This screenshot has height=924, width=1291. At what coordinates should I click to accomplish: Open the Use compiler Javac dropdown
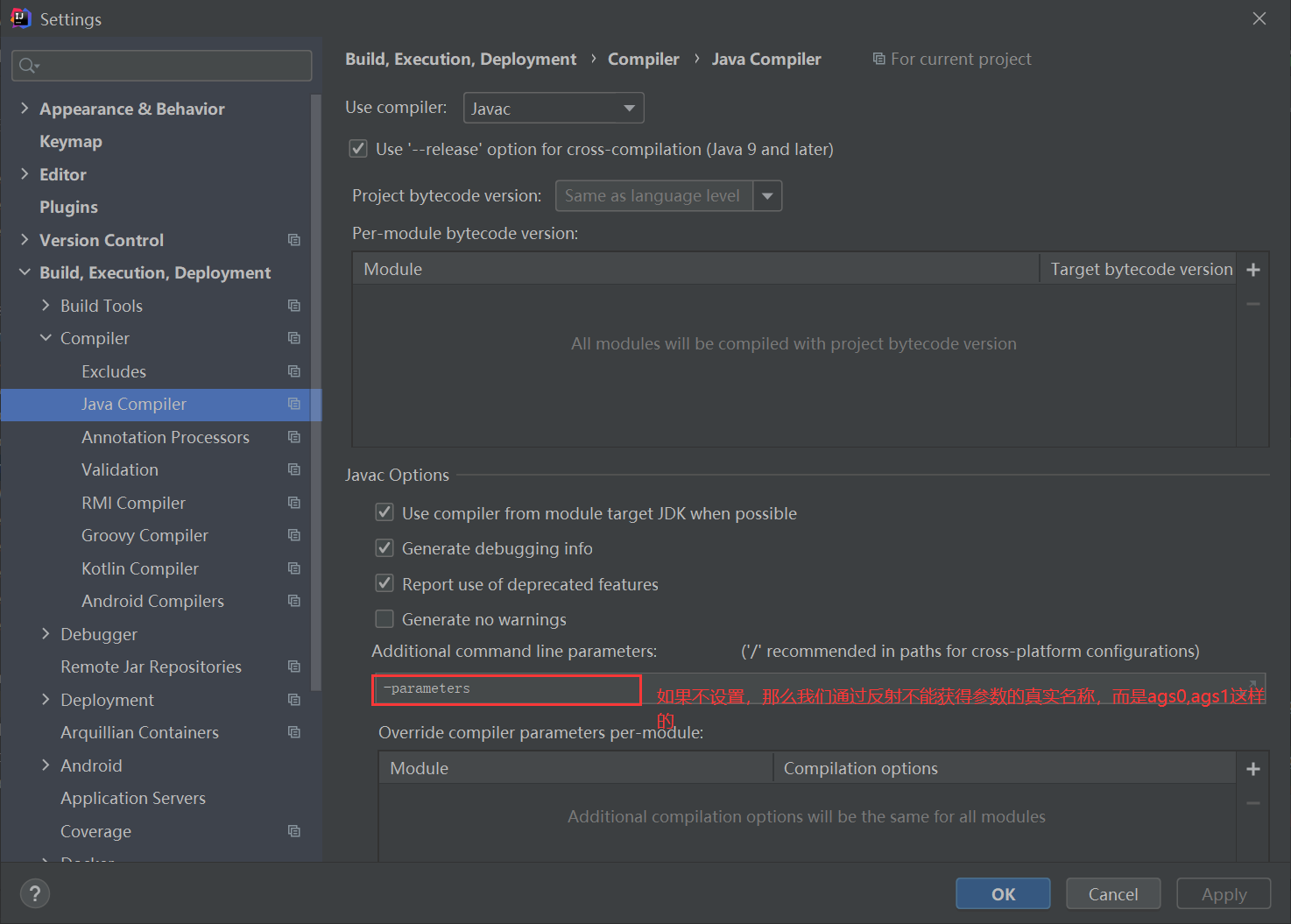[x=554, y=108]
